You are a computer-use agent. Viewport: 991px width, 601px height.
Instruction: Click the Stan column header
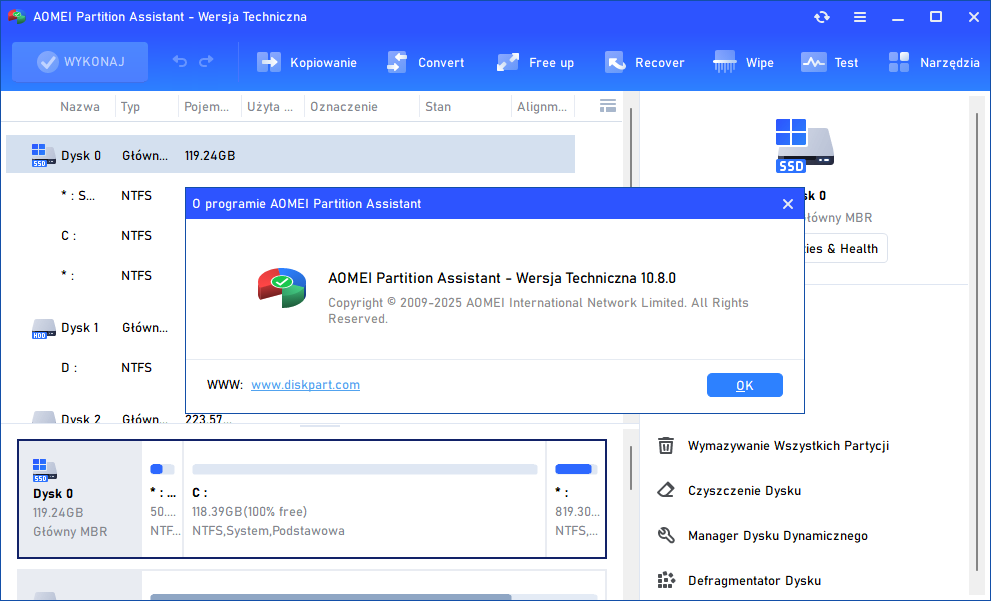coord(438,107)
